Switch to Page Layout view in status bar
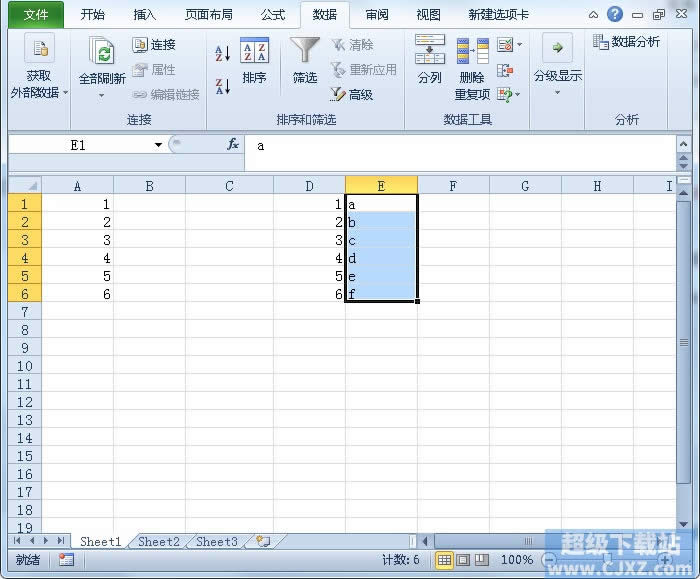 pyautogui.click(x=463, y=560)
